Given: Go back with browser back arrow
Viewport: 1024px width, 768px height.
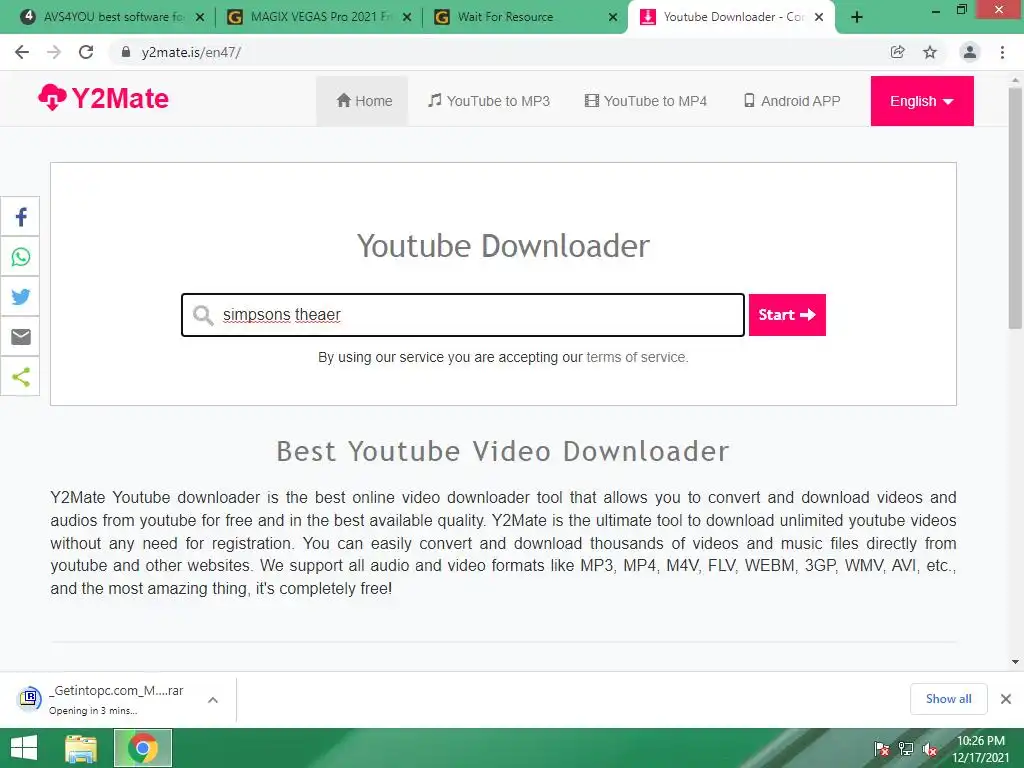Looking at the screenshot, I should tap(22, 52).
